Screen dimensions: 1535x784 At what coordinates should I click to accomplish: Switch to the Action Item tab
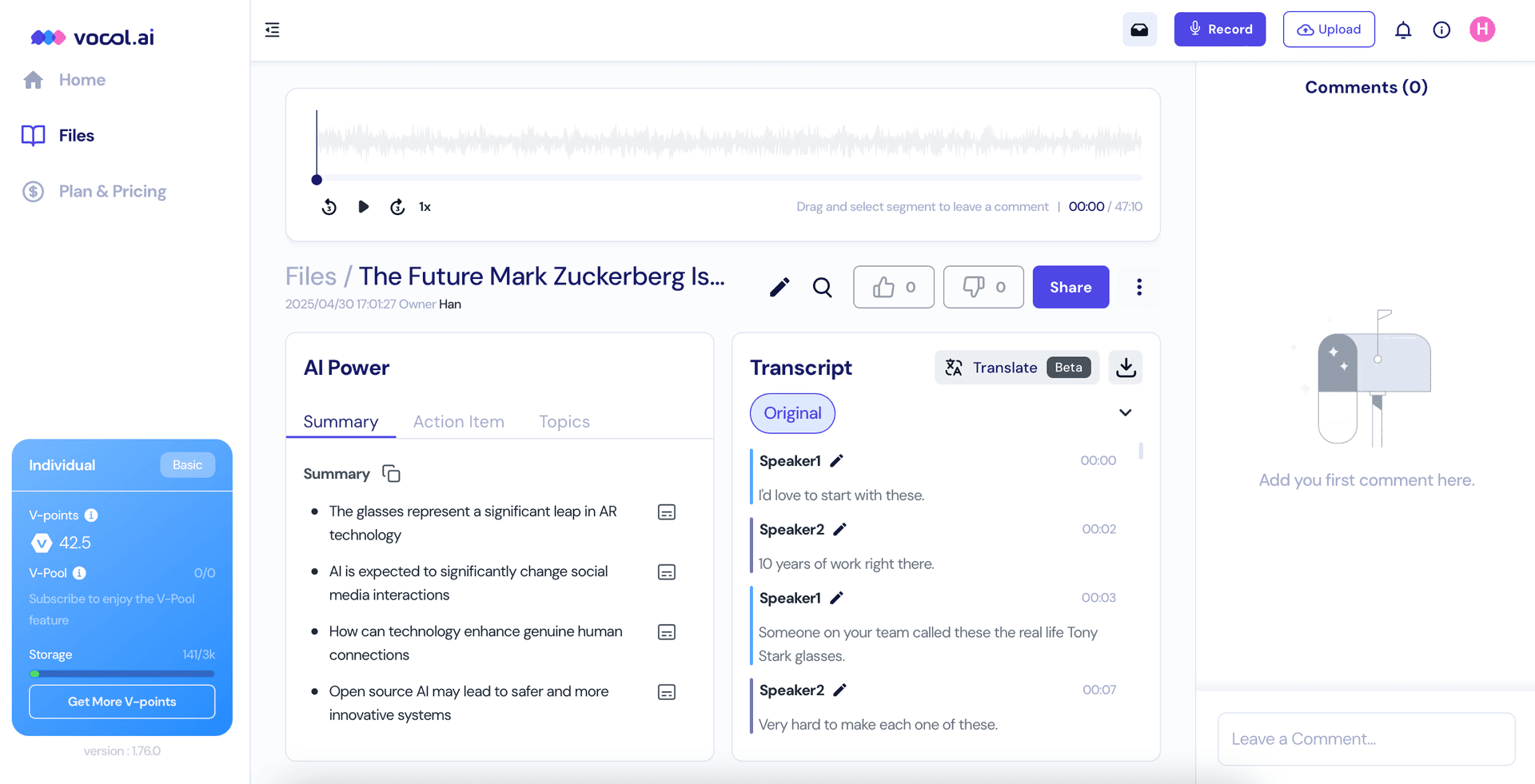tap(458, 422)
